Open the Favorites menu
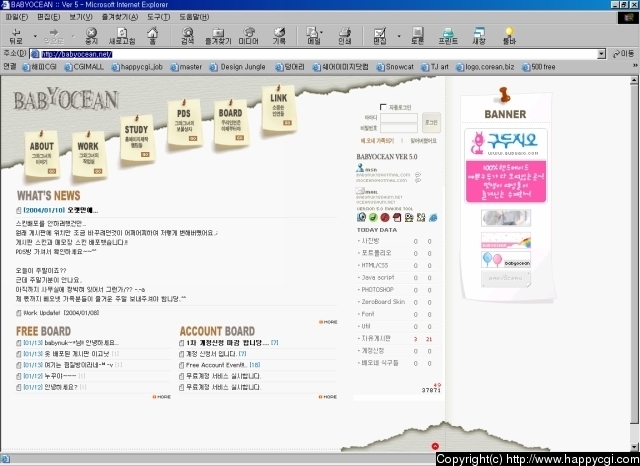 coord(120,17)
